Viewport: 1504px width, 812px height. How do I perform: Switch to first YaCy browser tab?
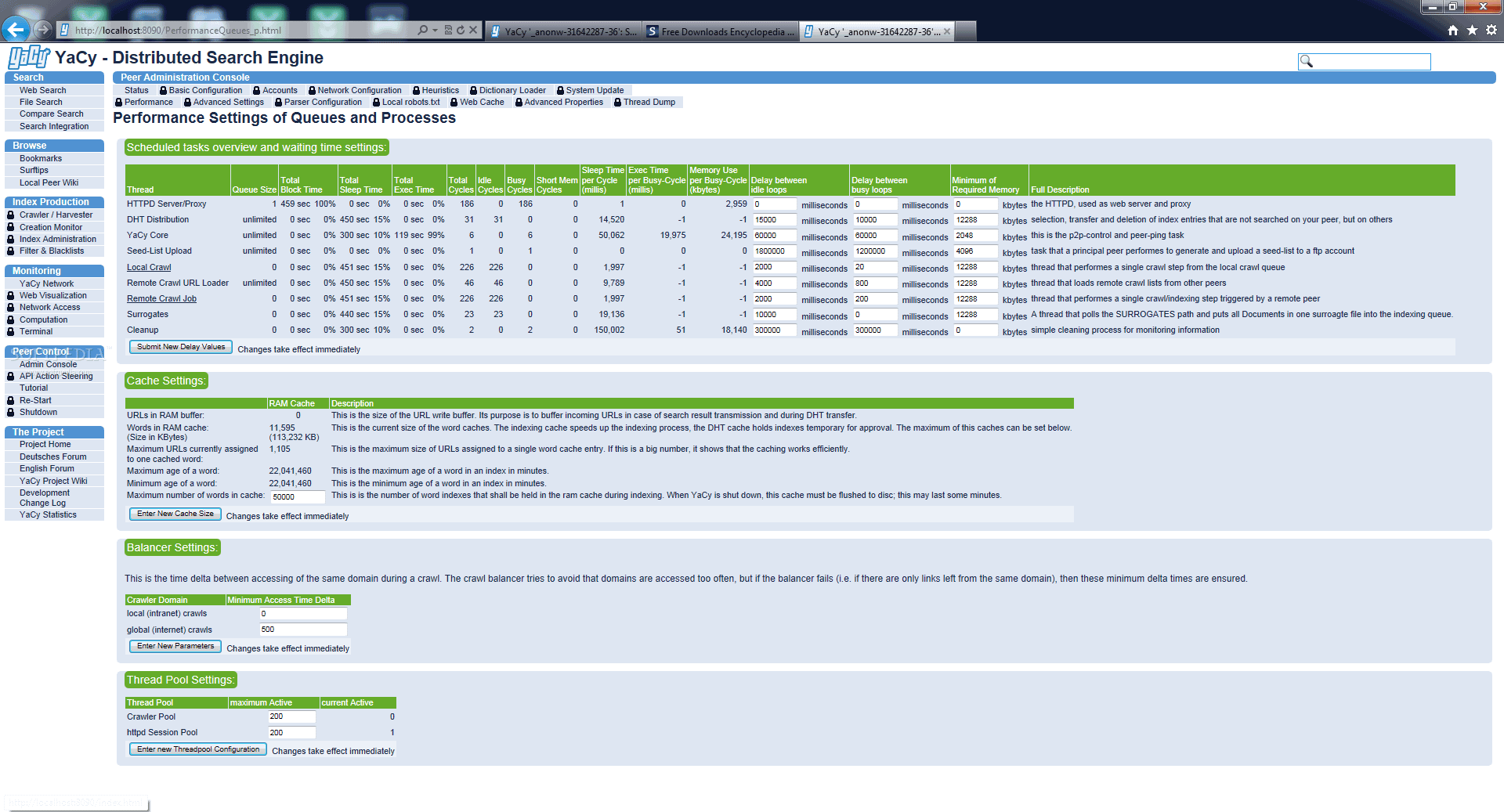[x=564, y=31]
